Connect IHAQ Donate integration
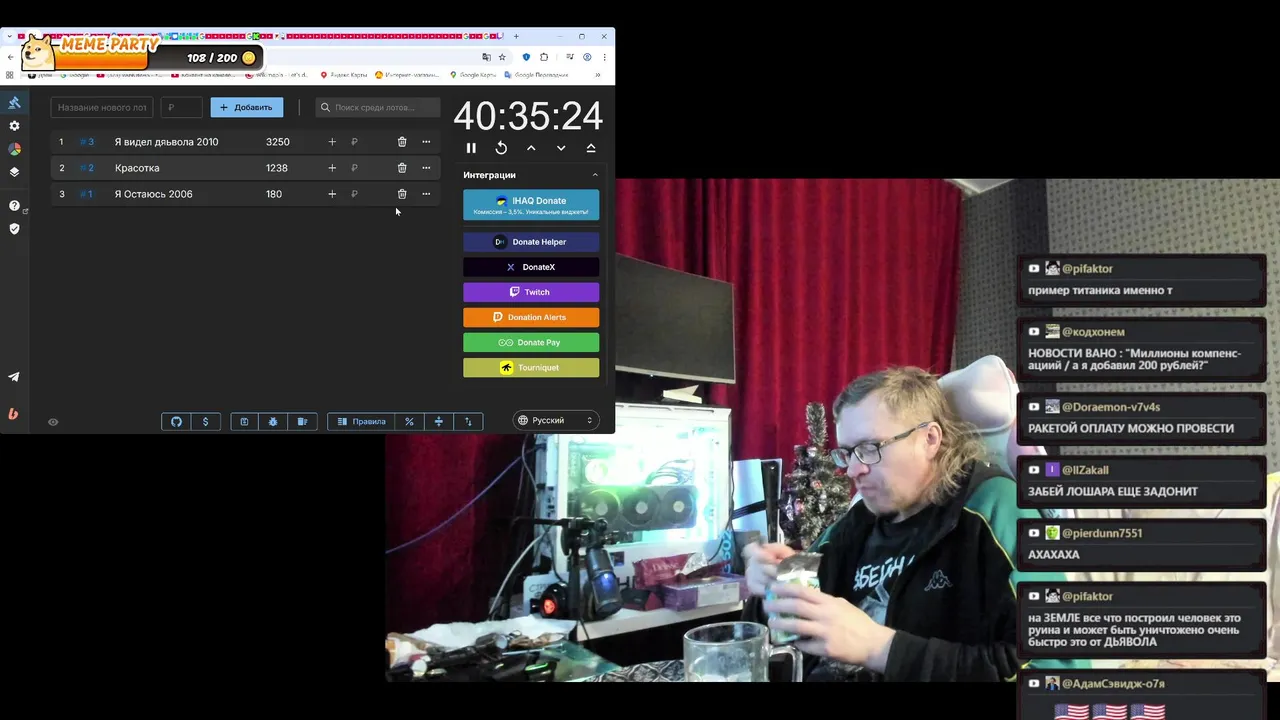 coord(531,205)
